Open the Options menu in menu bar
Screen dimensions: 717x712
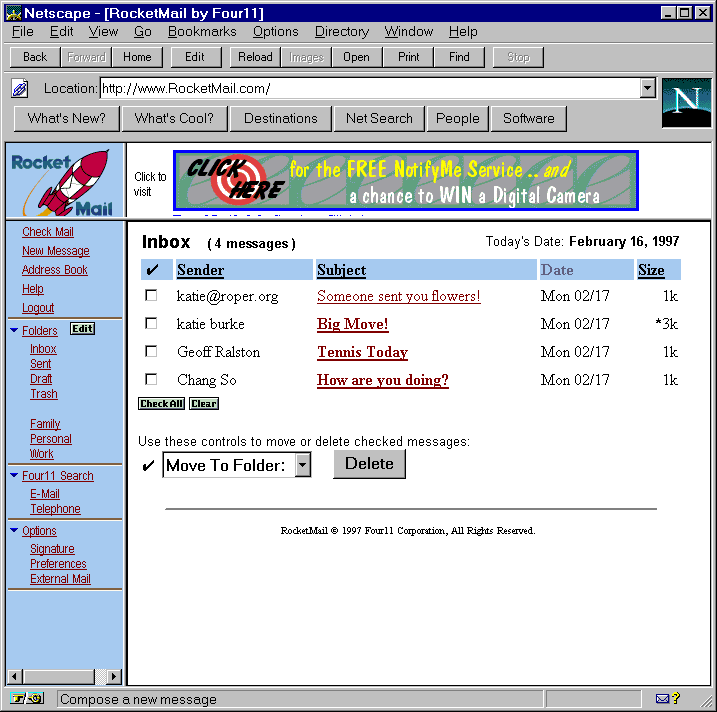click(x=275, y=32)
